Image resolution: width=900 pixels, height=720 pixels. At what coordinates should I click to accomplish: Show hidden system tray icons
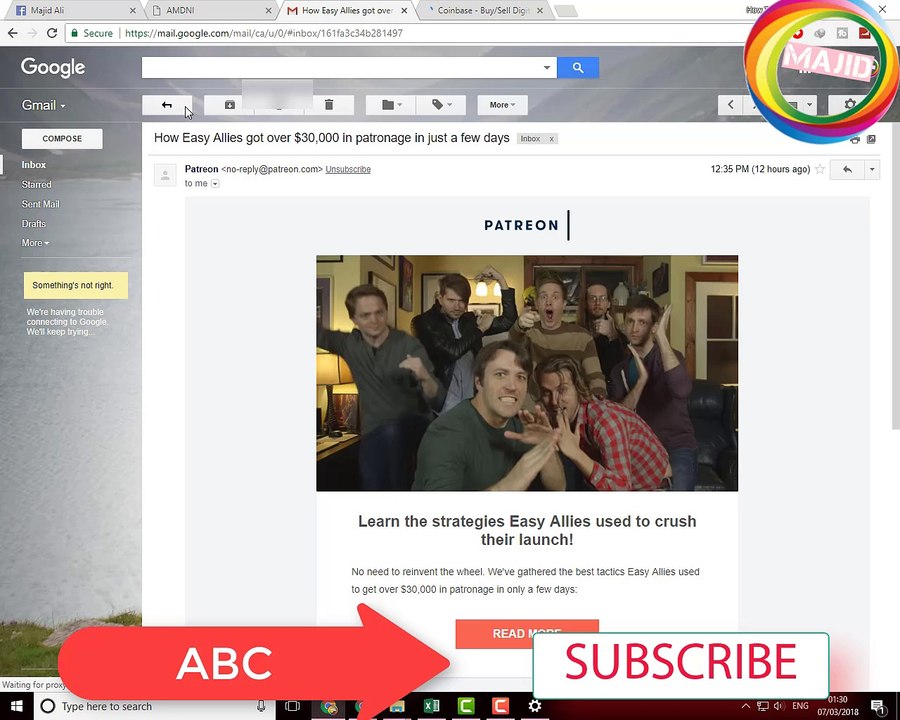[x=746, y=706]
